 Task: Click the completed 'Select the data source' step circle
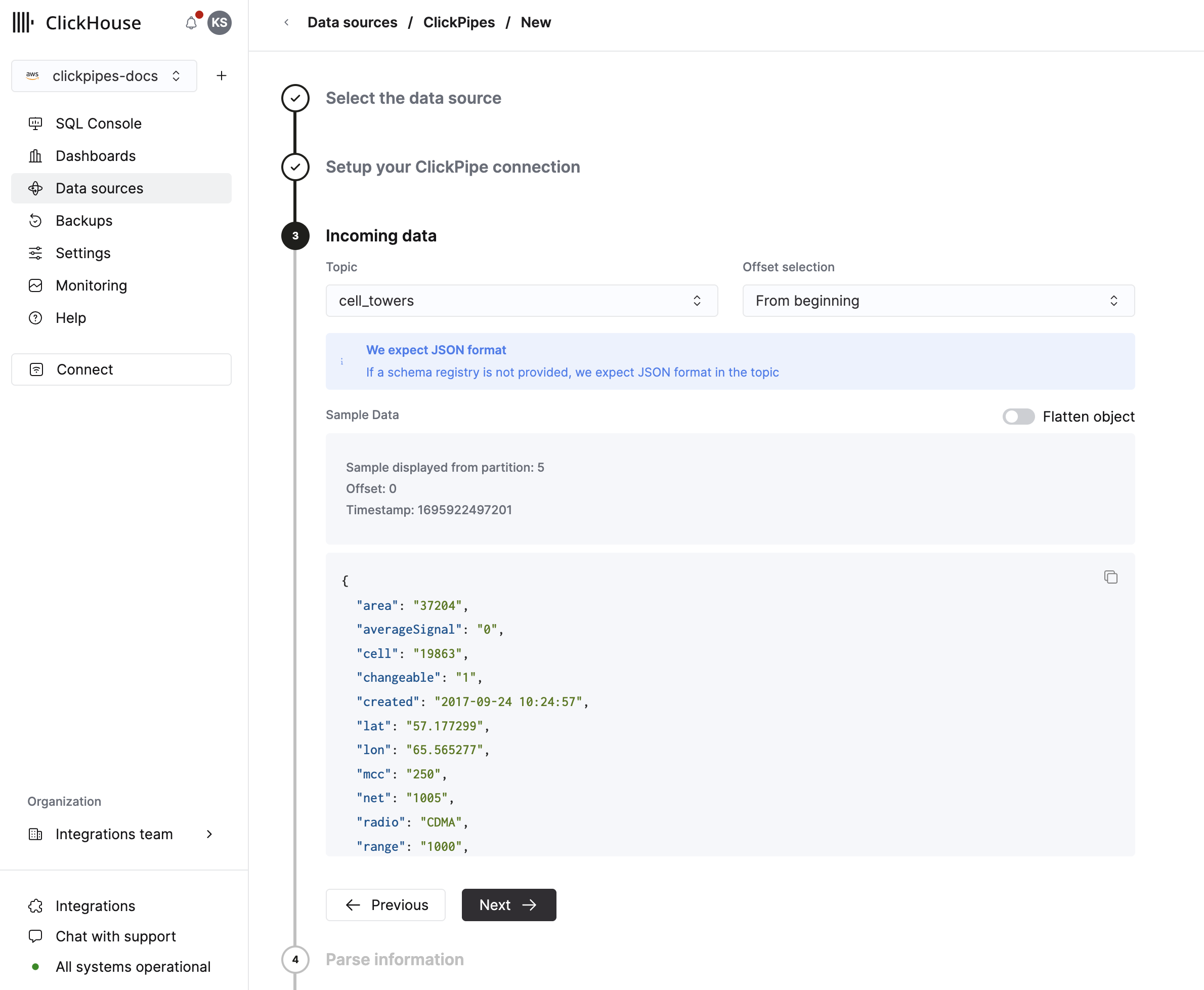[x=295, y=98]
